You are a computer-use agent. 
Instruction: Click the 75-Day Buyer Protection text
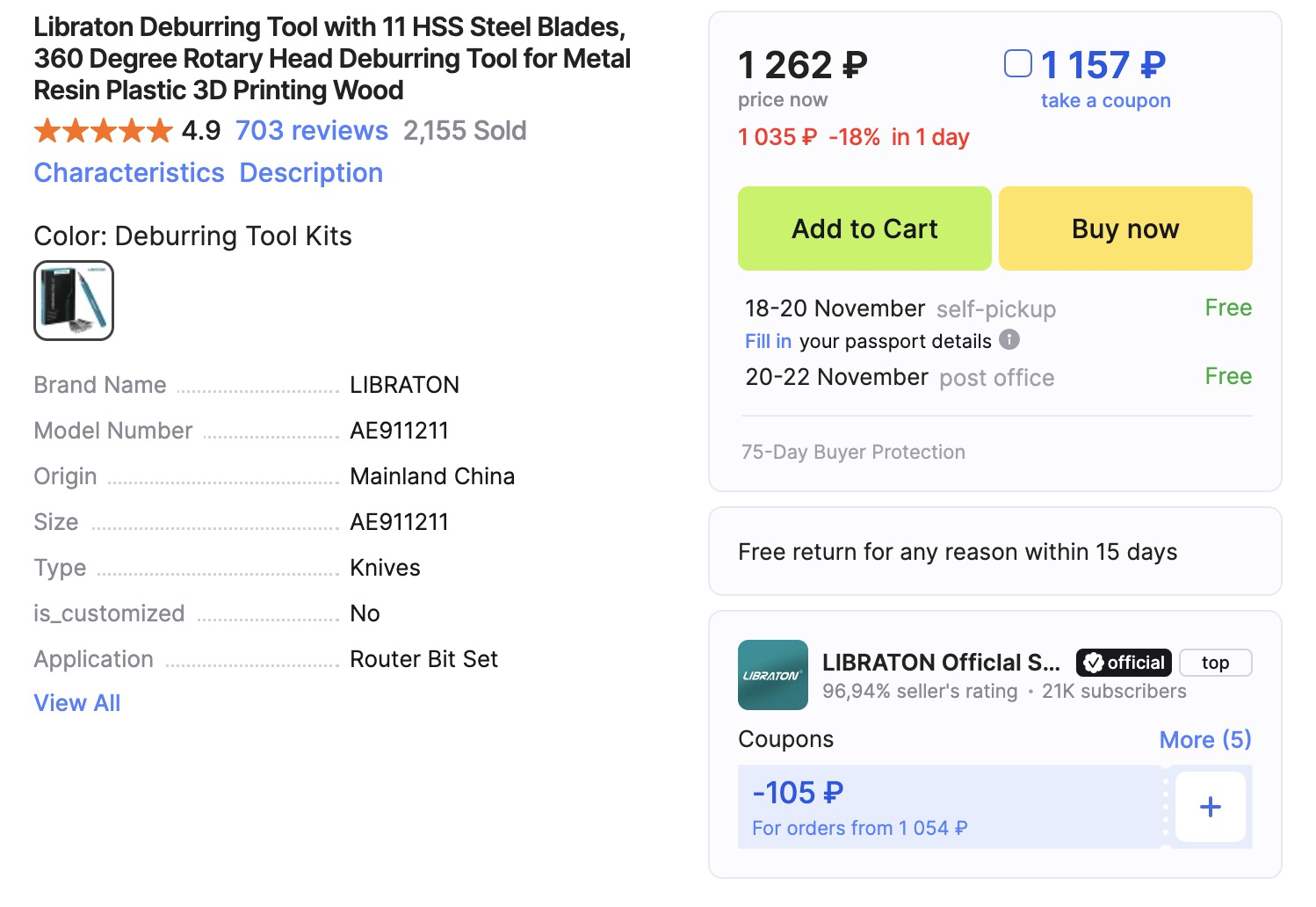(853, 452)
